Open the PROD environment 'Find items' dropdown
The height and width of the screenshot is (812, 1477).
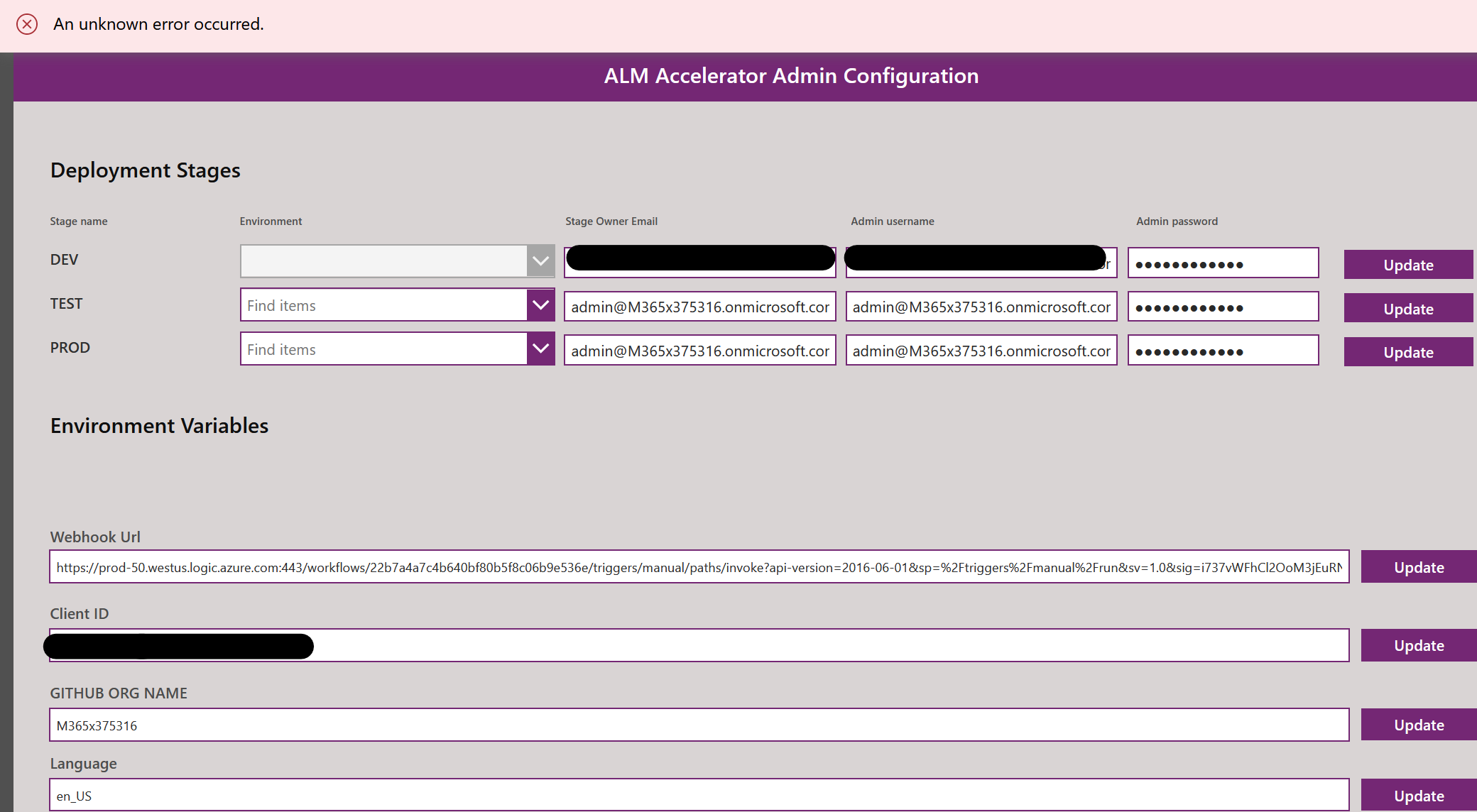(540, 349)
